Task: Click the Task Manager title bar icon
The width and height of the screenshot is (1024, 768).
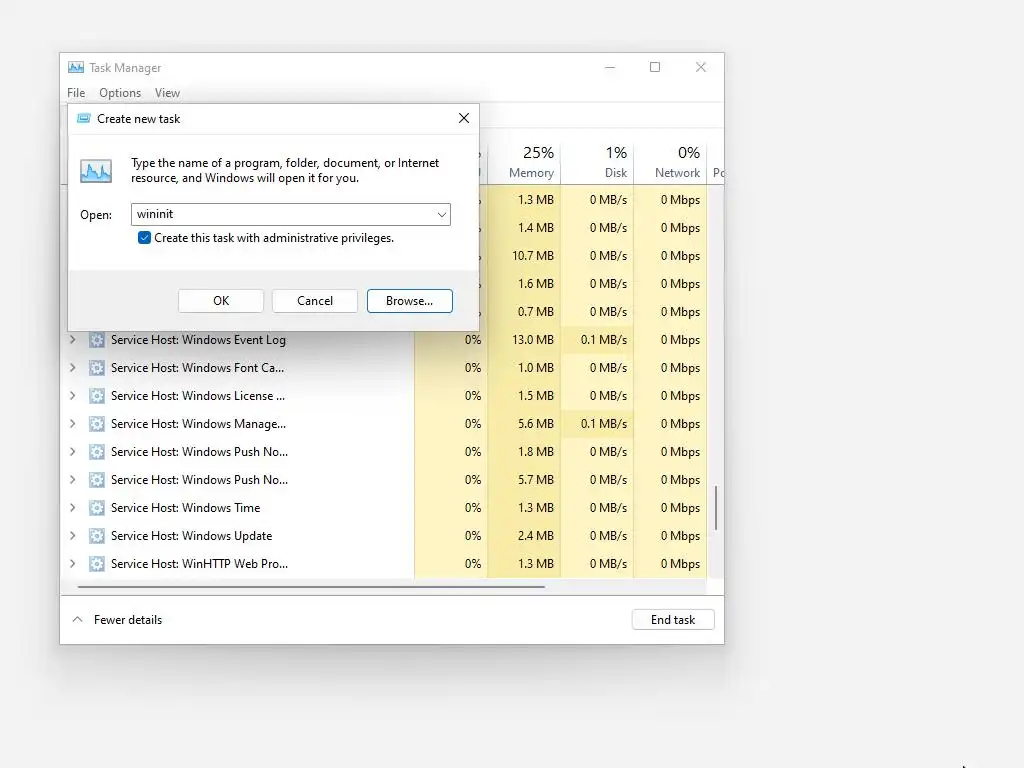Action: (76, 67)
